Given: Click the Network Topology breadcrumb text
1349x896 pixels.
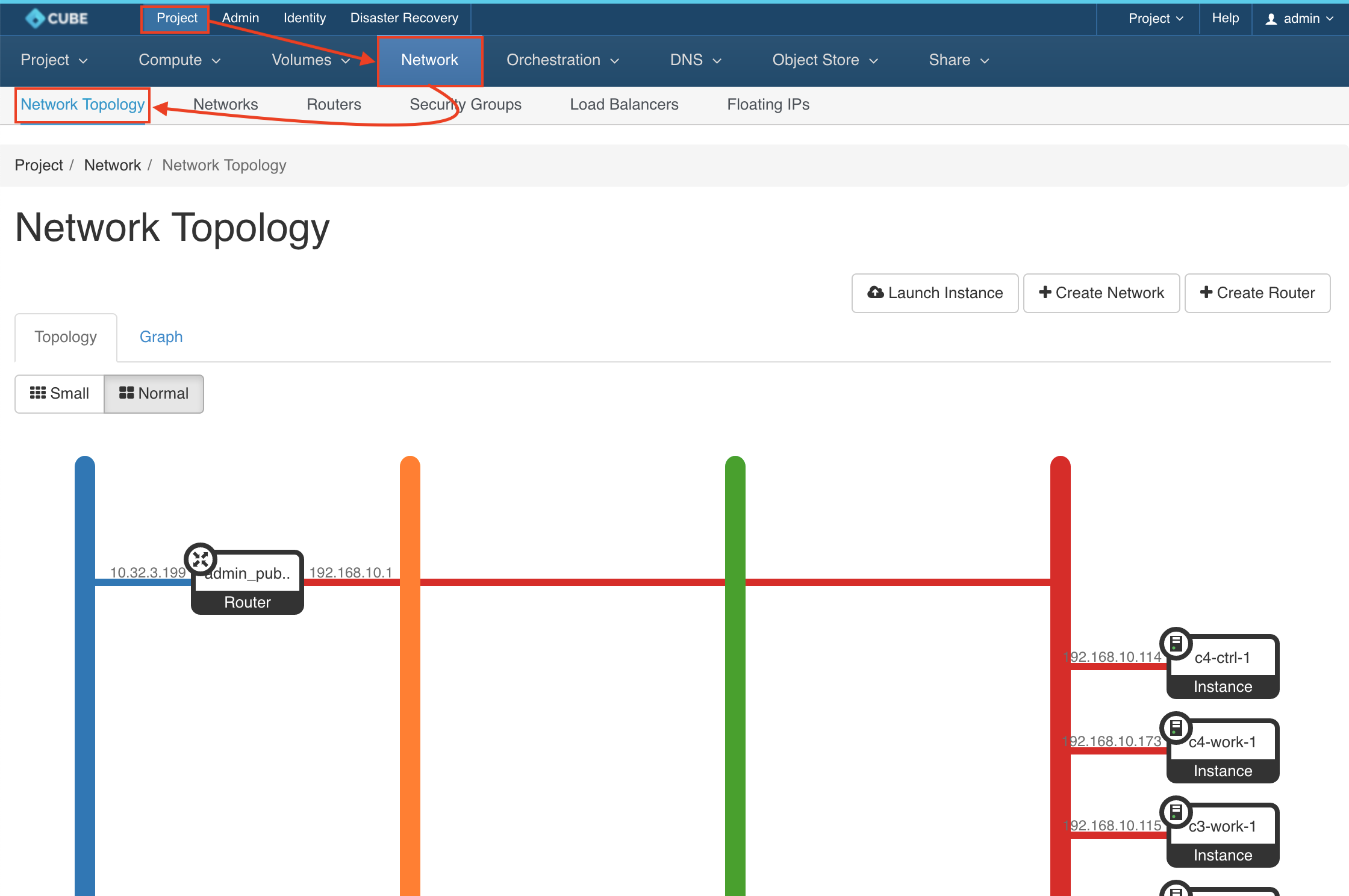Looking at the screenshot, I should tap(224, 166).
